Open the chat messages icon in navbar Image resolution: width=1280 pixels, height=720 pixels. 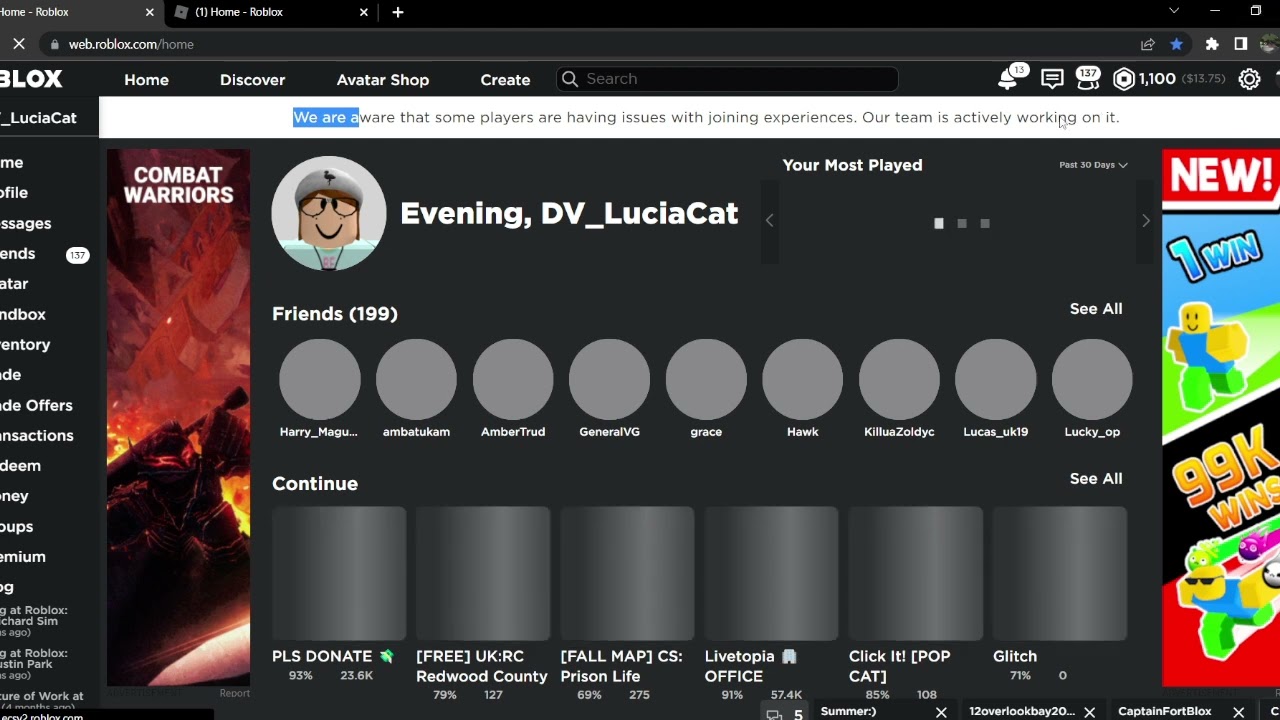point(1052,79)
